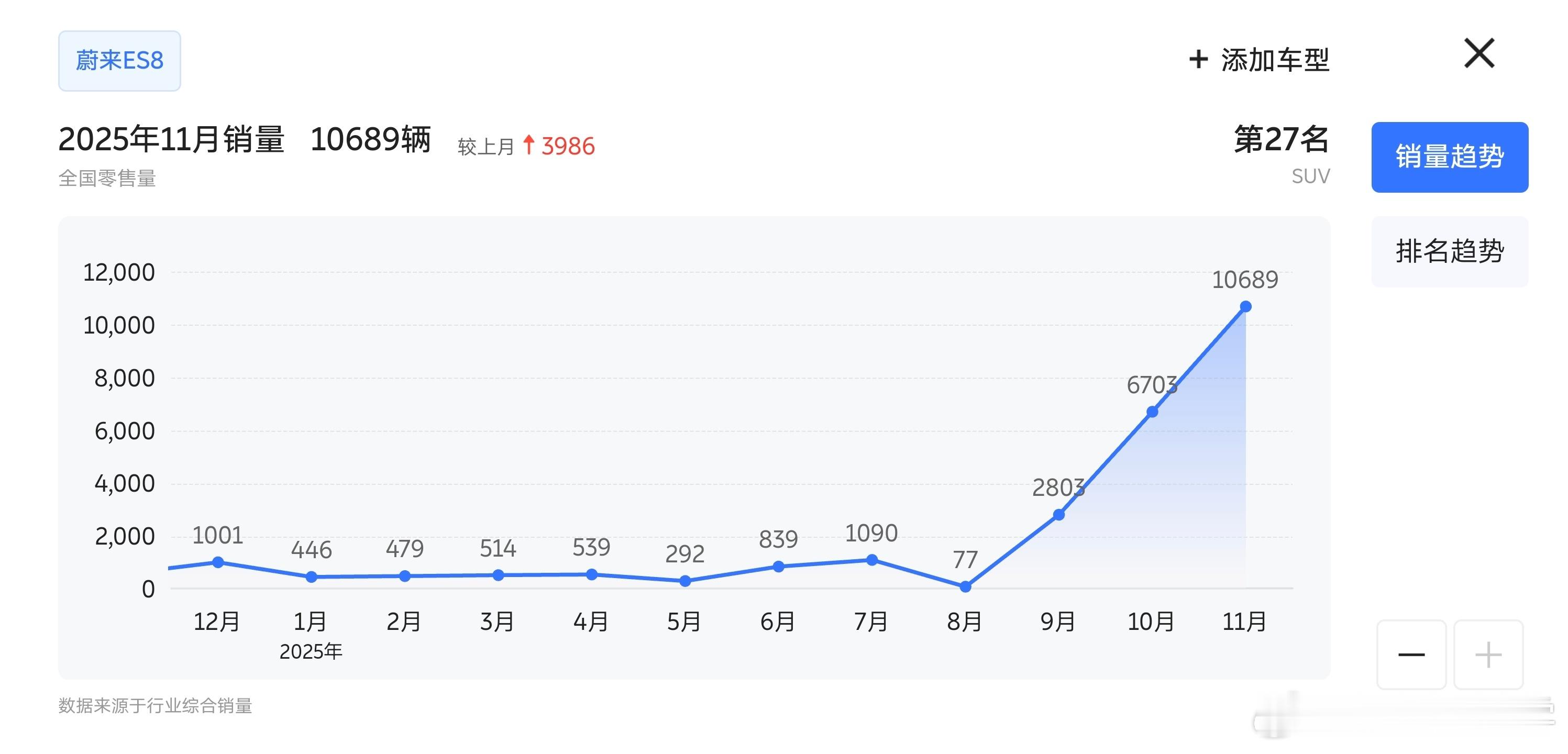This screenshot has width=1568, height=754.
Task: Click the September data point showing 2803
Action: point(1059,514)
